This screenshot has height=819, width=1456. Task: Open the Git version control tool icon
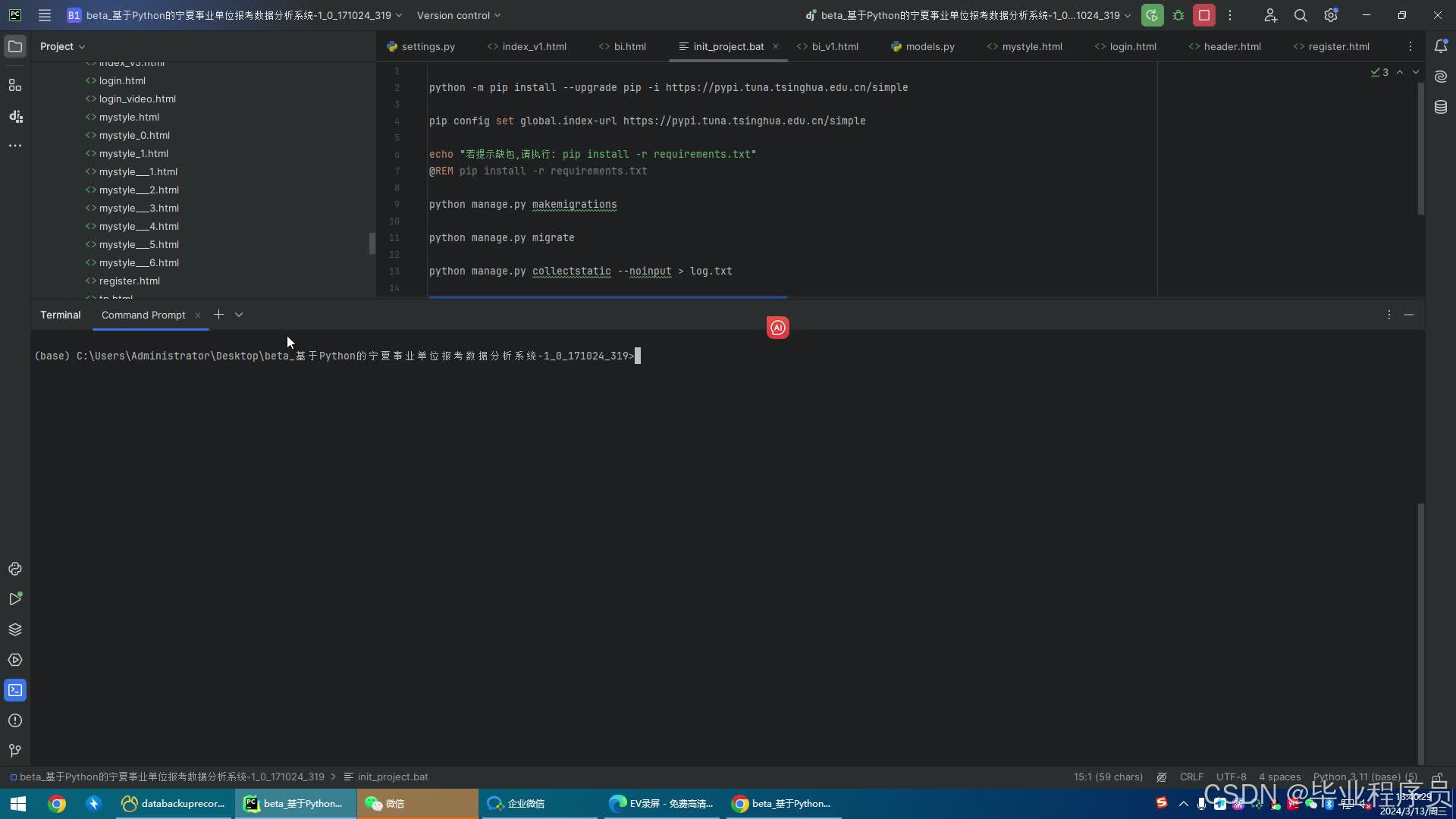[15, 751]
